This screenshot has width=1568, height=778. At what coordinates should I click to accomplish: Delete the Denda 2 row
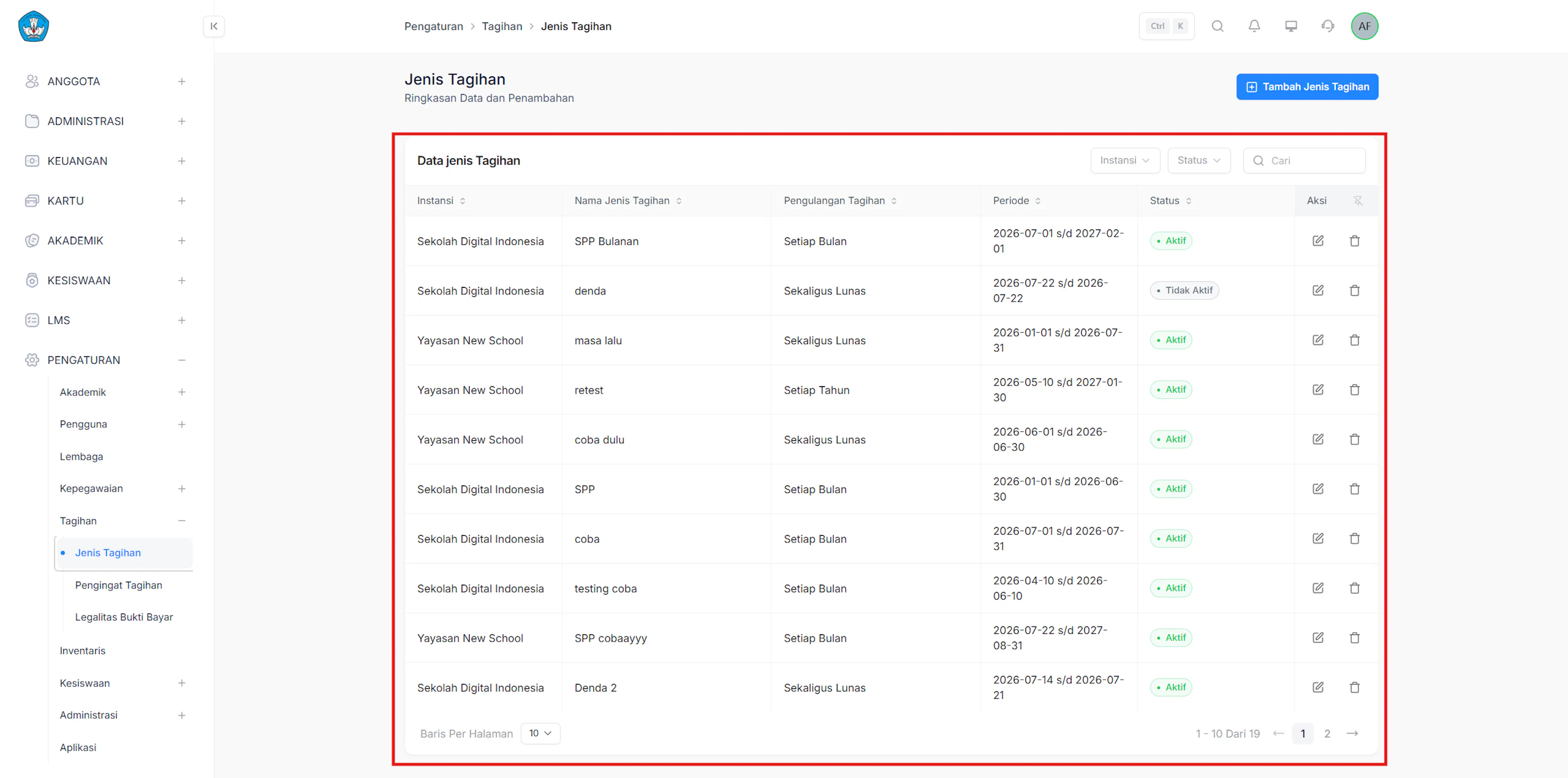(1354, 687)
